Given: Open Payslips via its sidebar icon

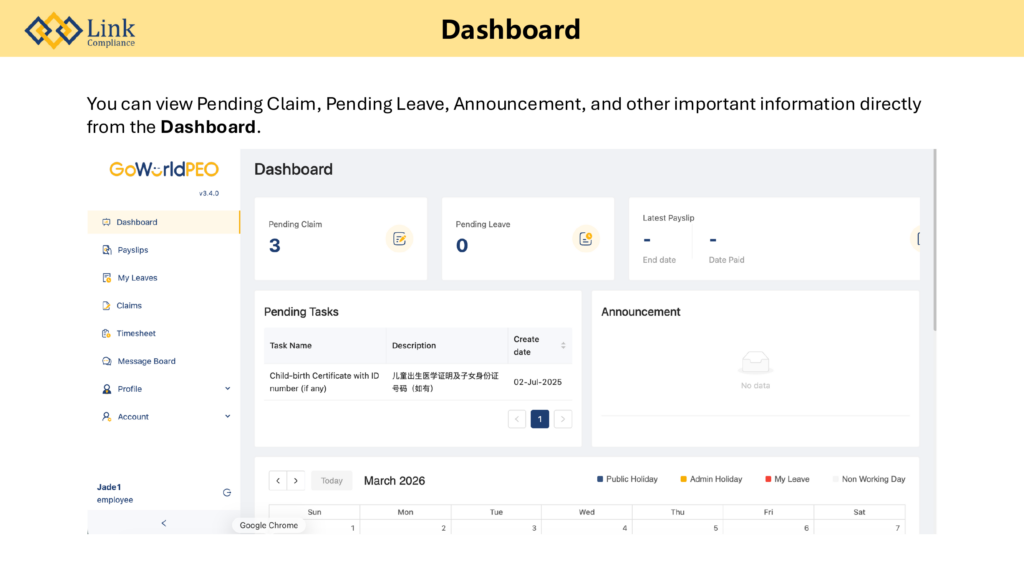Looking at the screenshot, I should (x=107, y=250).
